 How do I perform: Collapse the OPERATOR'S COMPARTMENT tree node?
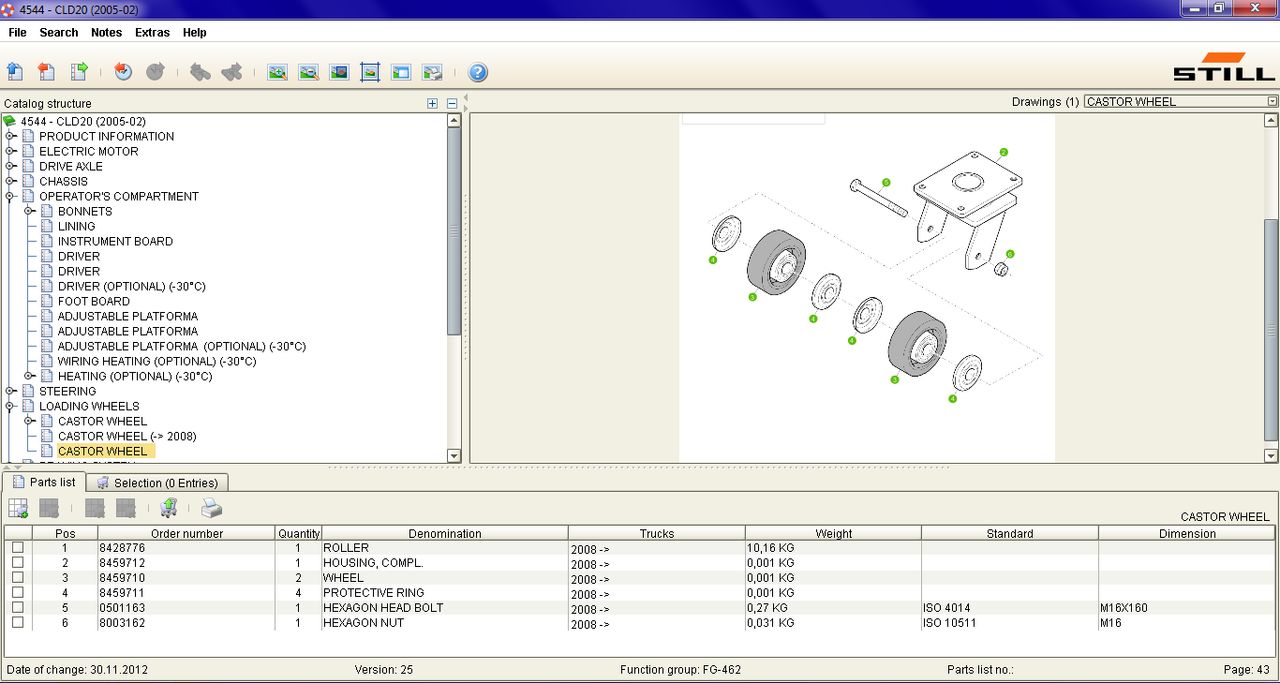tap(10, 196)
